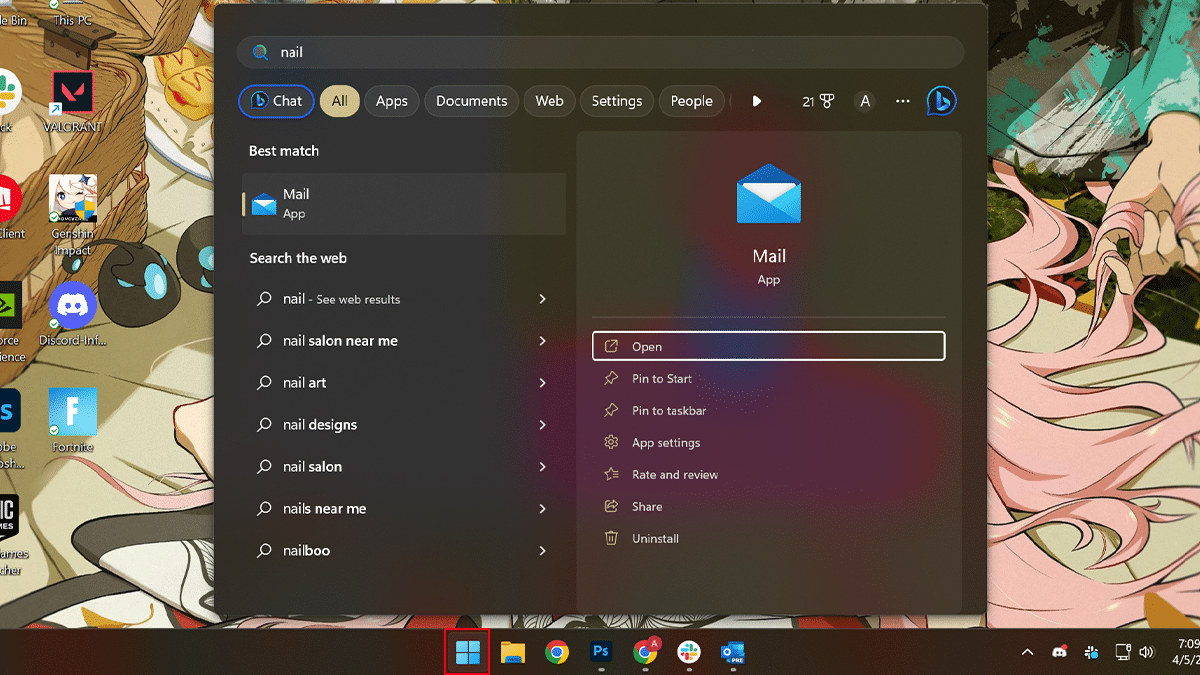The height and width of the screenshot is (675, 1200).
Task: Expand the 'nail art' suggestion arrow
Action: coord(542,383)
